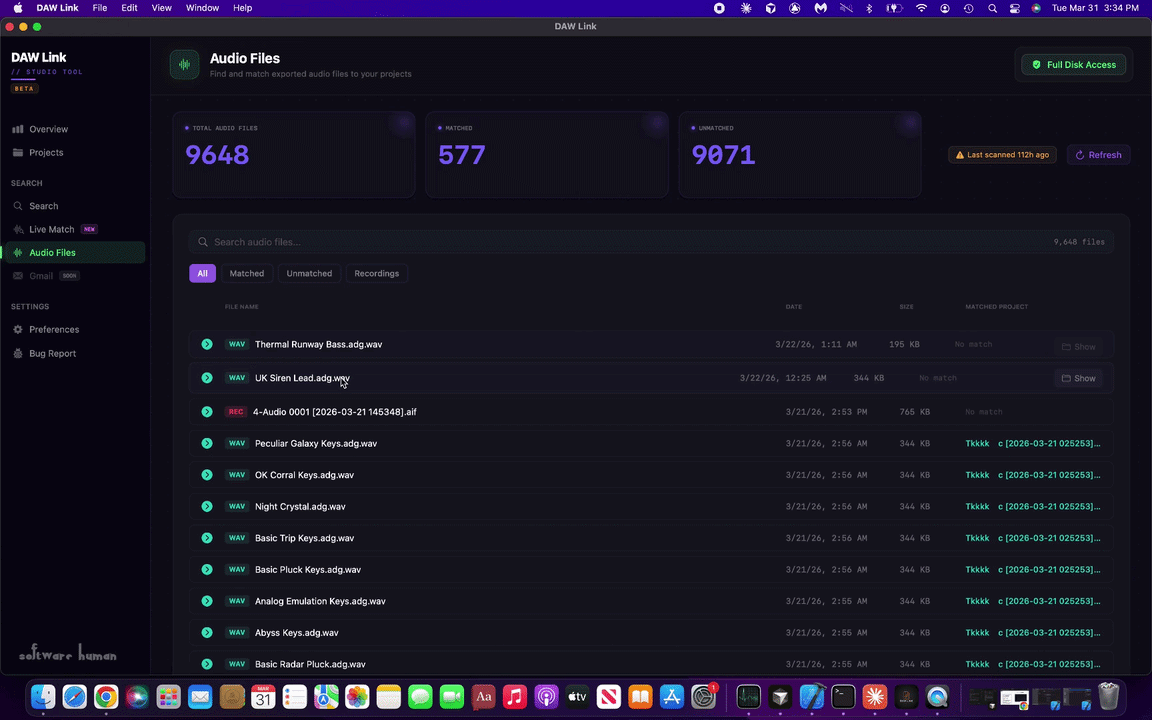Image resolution: width=1152 pixels, height=720 pixels.
Task: Focus the Search audio files field
Action: pos(651,242)
